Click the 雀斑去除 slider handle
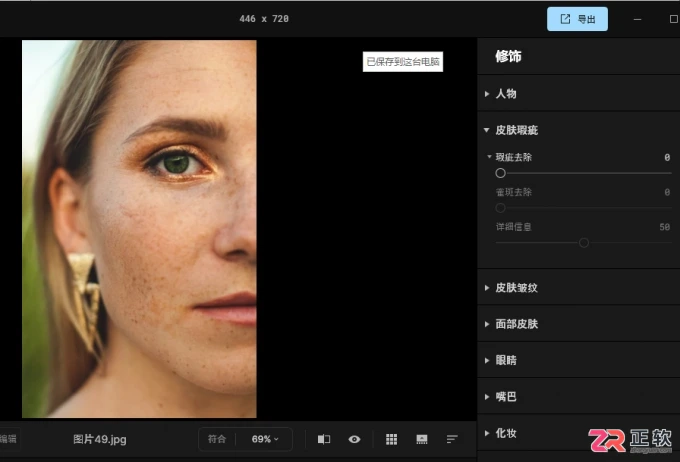Image resolution: width=680 pixels, height=462 pixels. click(x=500, y=208)
